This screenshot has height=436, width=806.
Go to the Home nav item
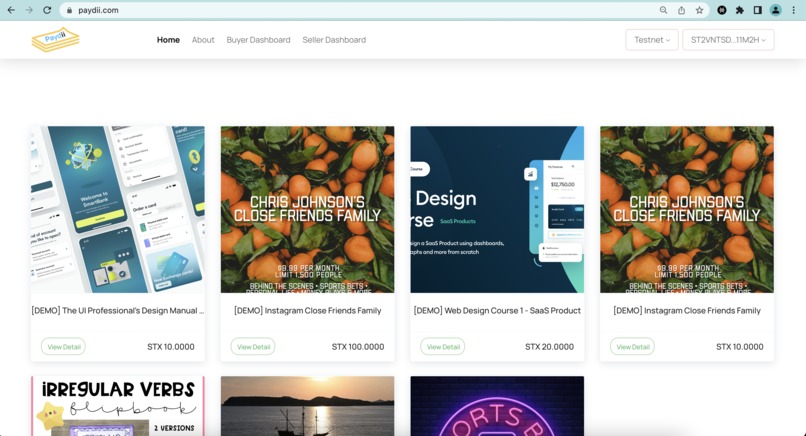click(168, 40)
